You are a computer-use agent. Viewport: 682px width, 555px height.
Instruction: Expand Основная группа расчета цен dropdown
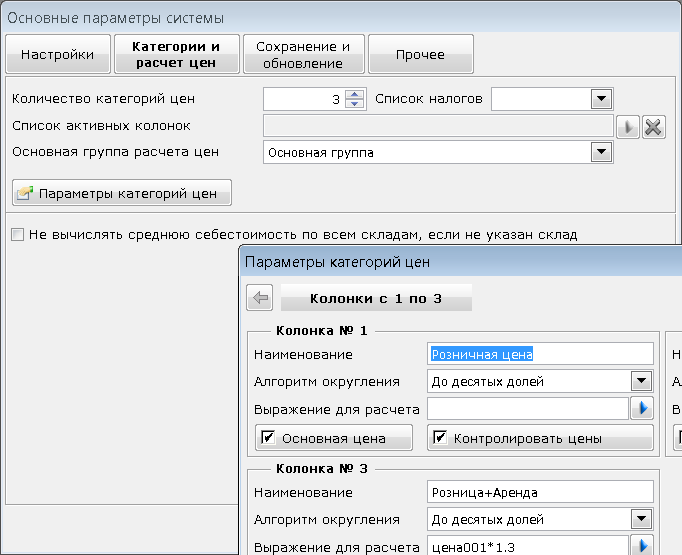pos(602,152)
